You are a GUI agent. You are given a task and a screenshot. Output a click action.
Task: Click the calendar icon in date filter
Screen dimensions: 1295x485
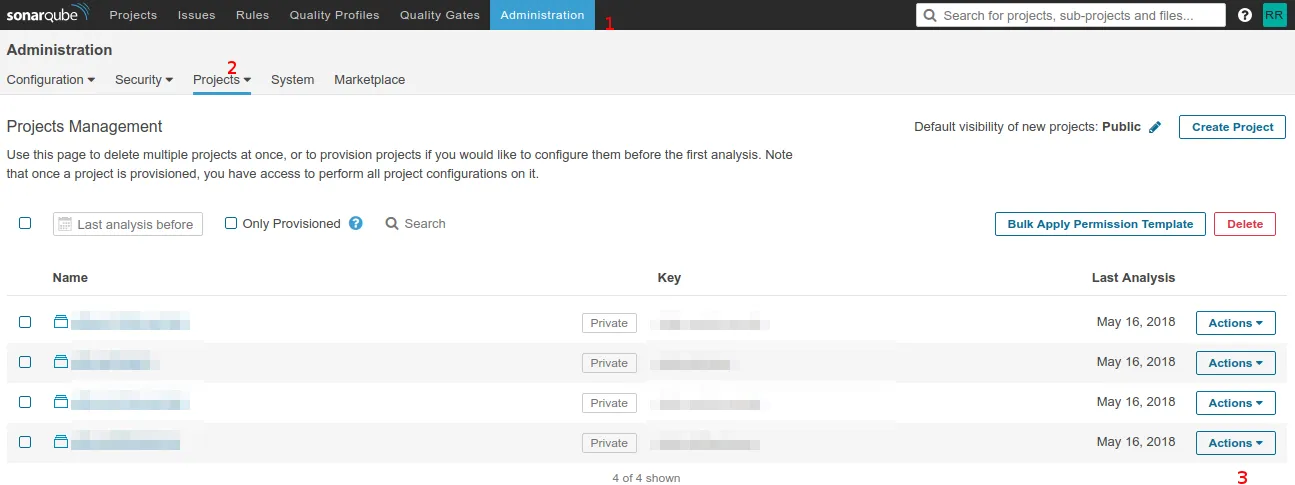pos(65,224)
